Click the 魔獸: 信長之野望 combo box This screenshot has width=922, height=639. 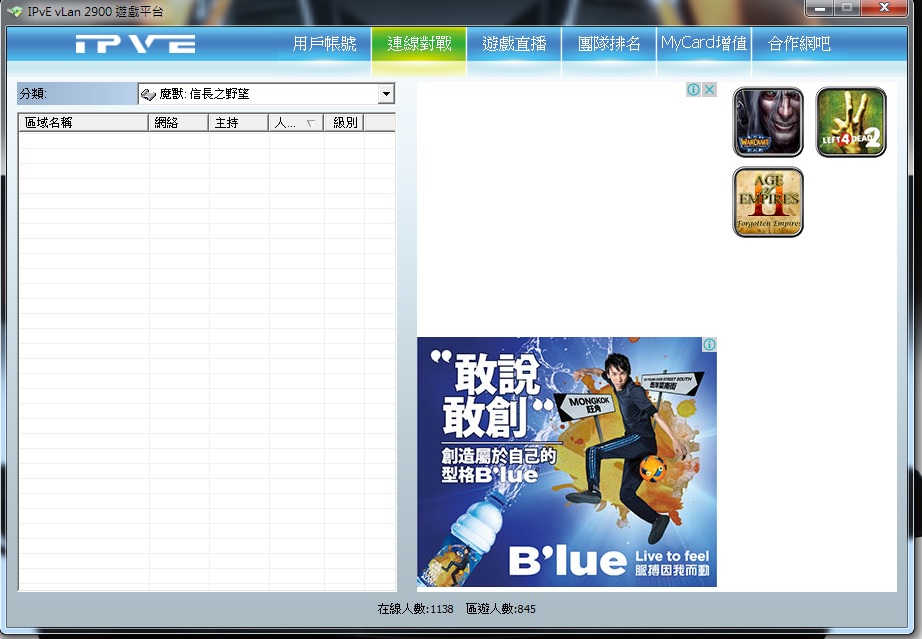[x=266, y=93]
